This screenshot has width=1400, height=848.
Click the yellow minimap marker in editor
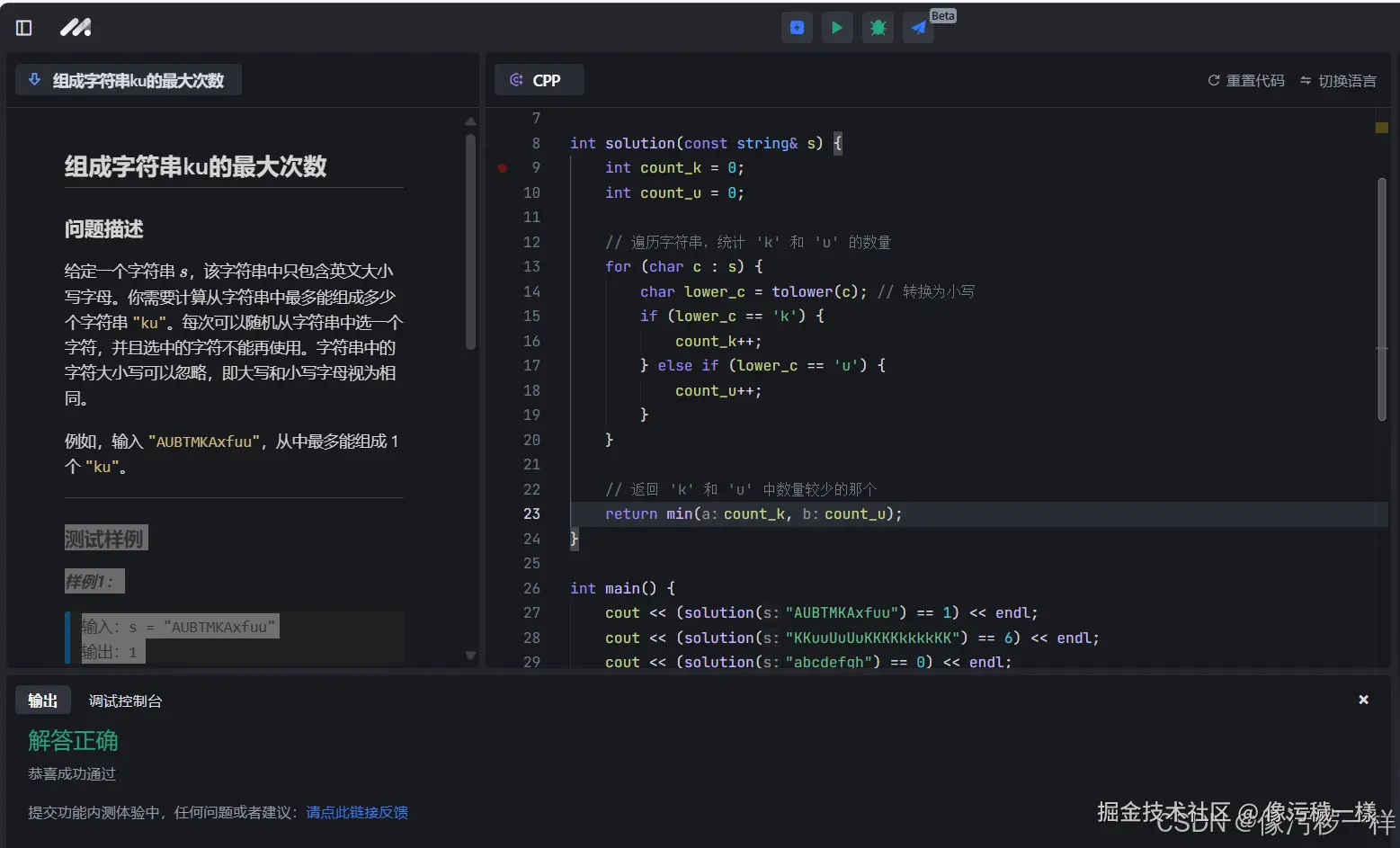[x=1382, y=128]
